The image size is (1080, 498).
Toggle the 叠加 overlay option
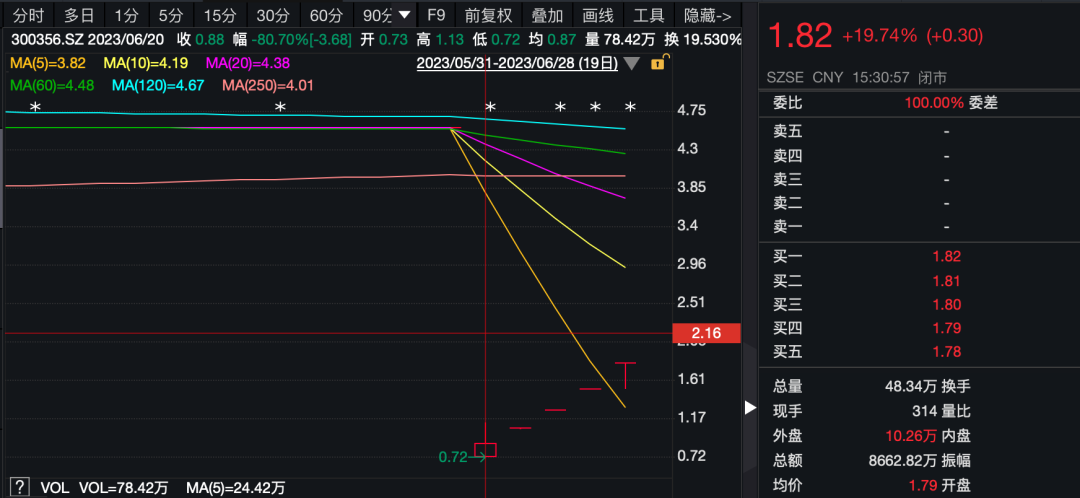(x=547, y=15)
